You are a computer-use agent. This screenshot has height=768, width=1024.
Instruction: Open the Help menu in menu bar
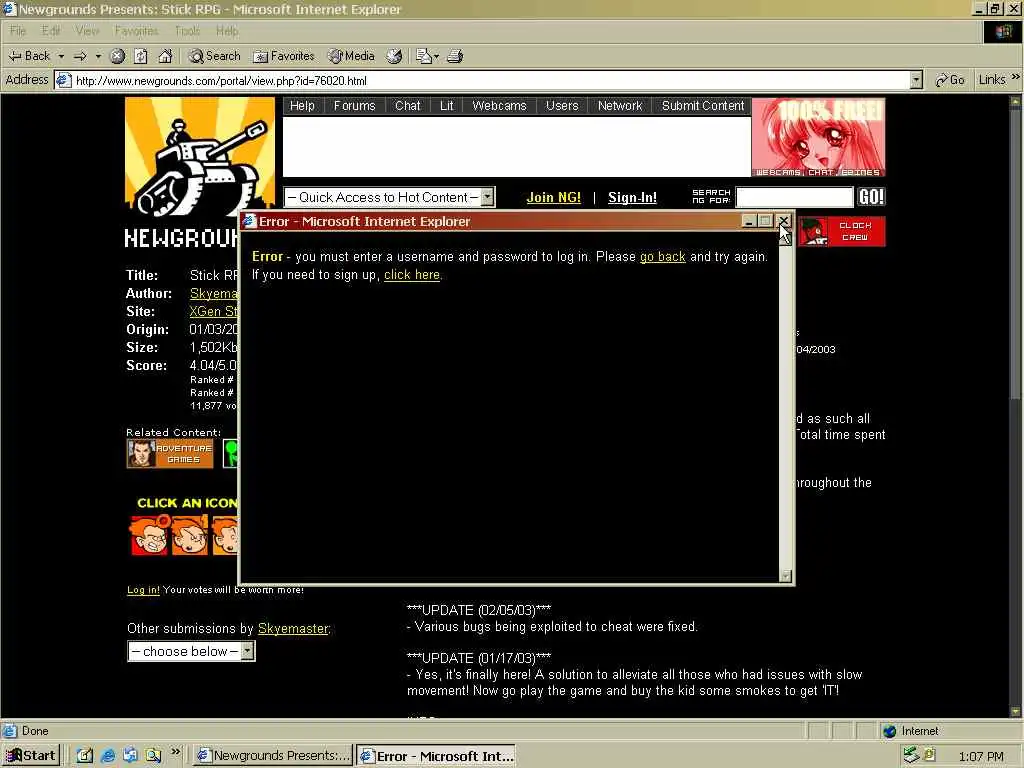[227, 31]
